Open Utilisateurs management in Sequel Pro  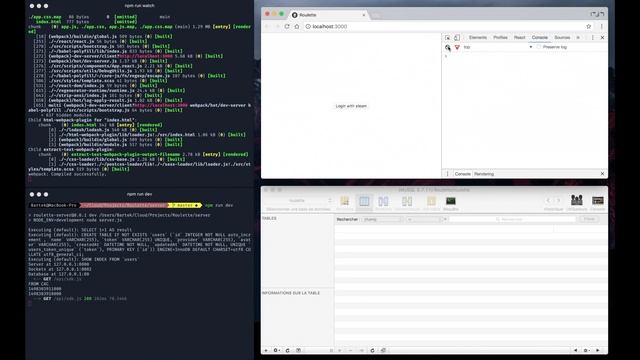[577, 202]
